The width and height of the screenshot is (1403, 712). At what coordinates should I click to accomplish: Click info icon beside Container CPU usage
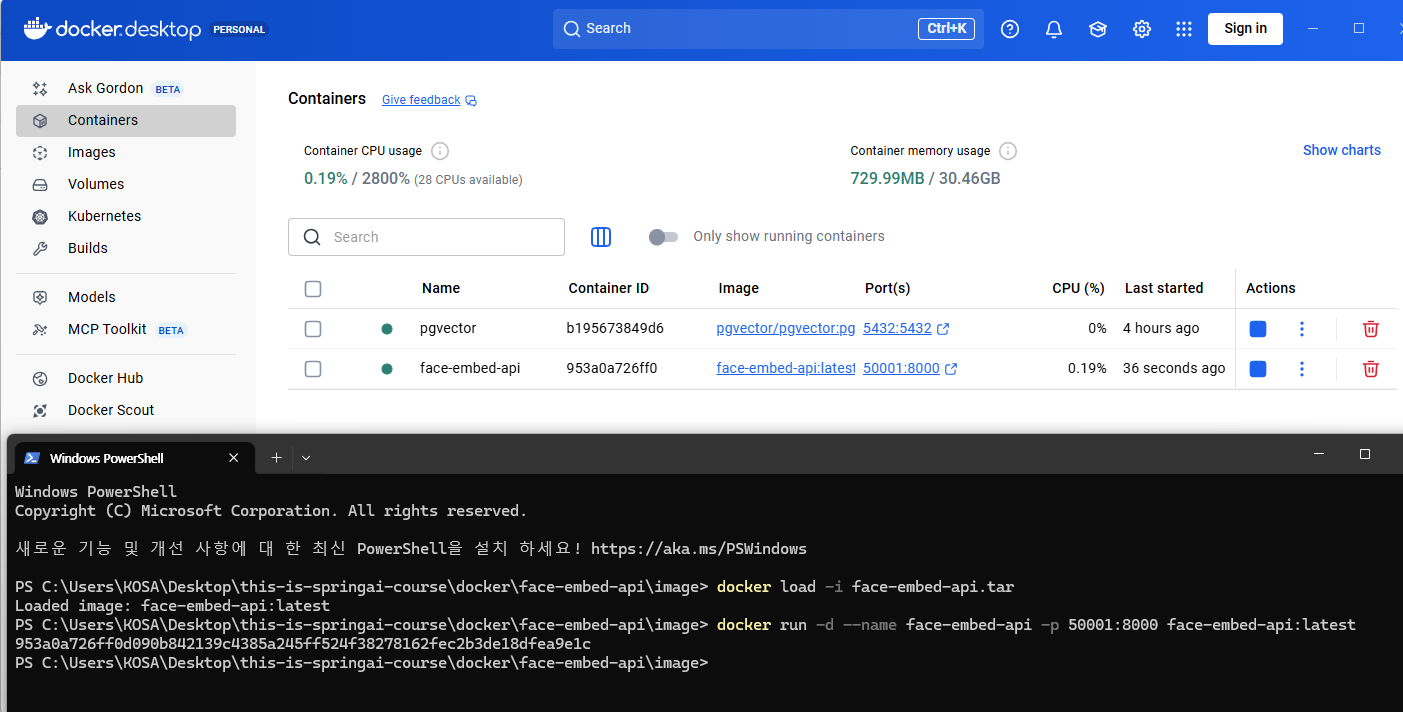point(440,151)
